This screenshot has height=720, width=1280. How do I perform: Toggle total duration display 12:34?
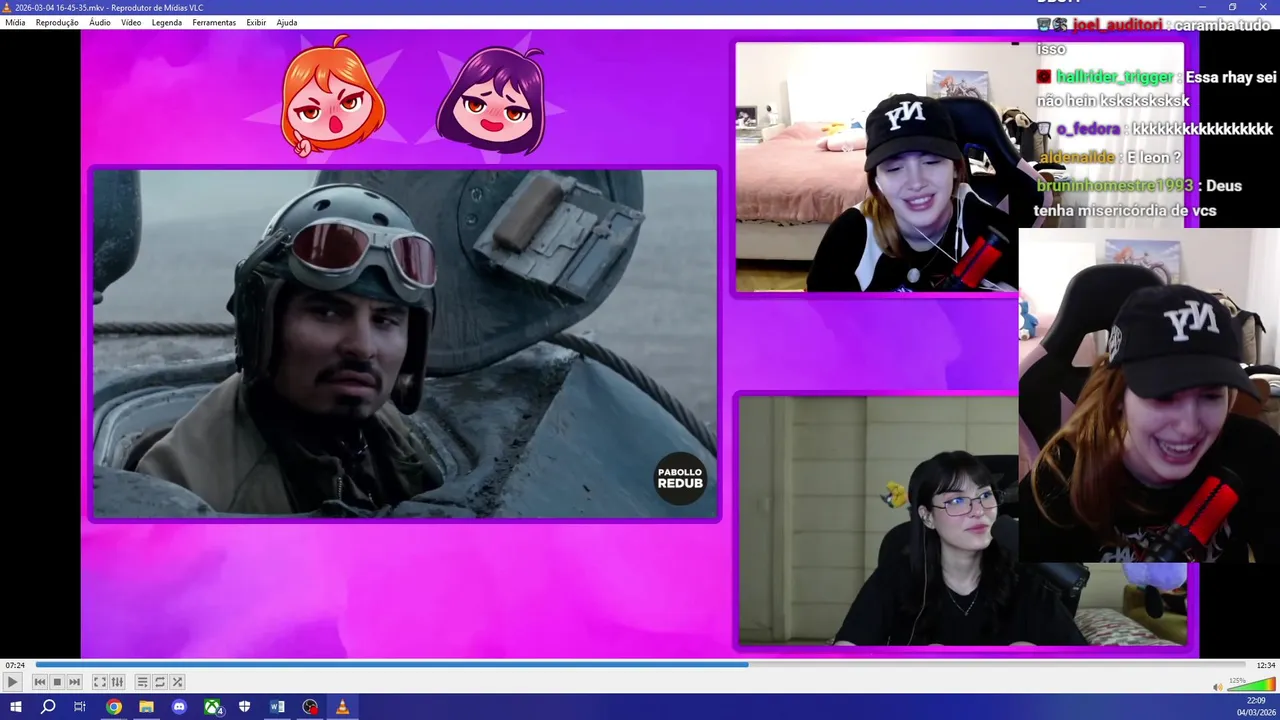(1266, 665)
